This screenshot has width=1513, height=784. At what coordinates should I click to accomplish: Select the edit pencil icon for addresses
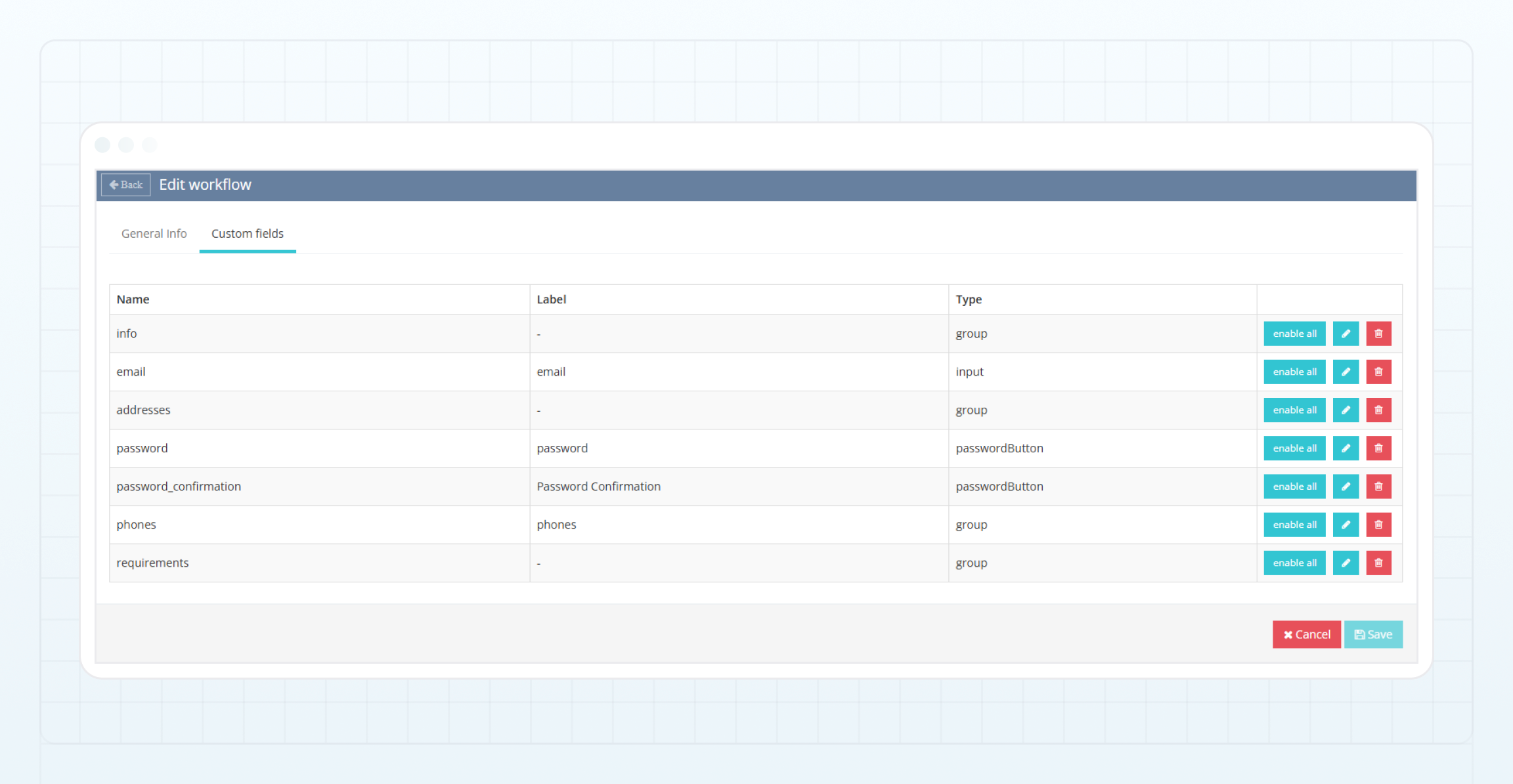[1346, 410]
